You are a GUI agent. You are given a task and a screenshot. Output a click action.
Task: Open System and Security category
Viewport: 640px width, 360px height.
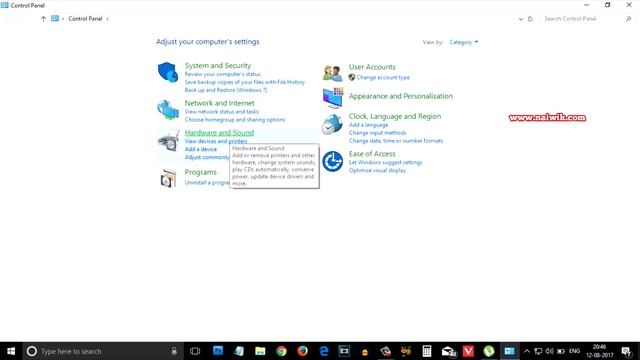click(218, 65)
